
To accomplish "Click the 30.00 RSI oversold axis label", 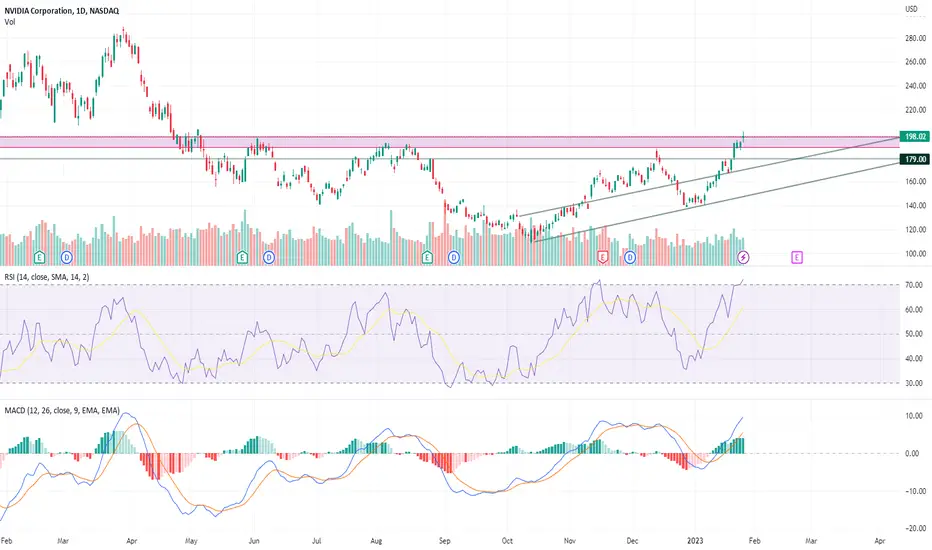I will tap(914, 384).
